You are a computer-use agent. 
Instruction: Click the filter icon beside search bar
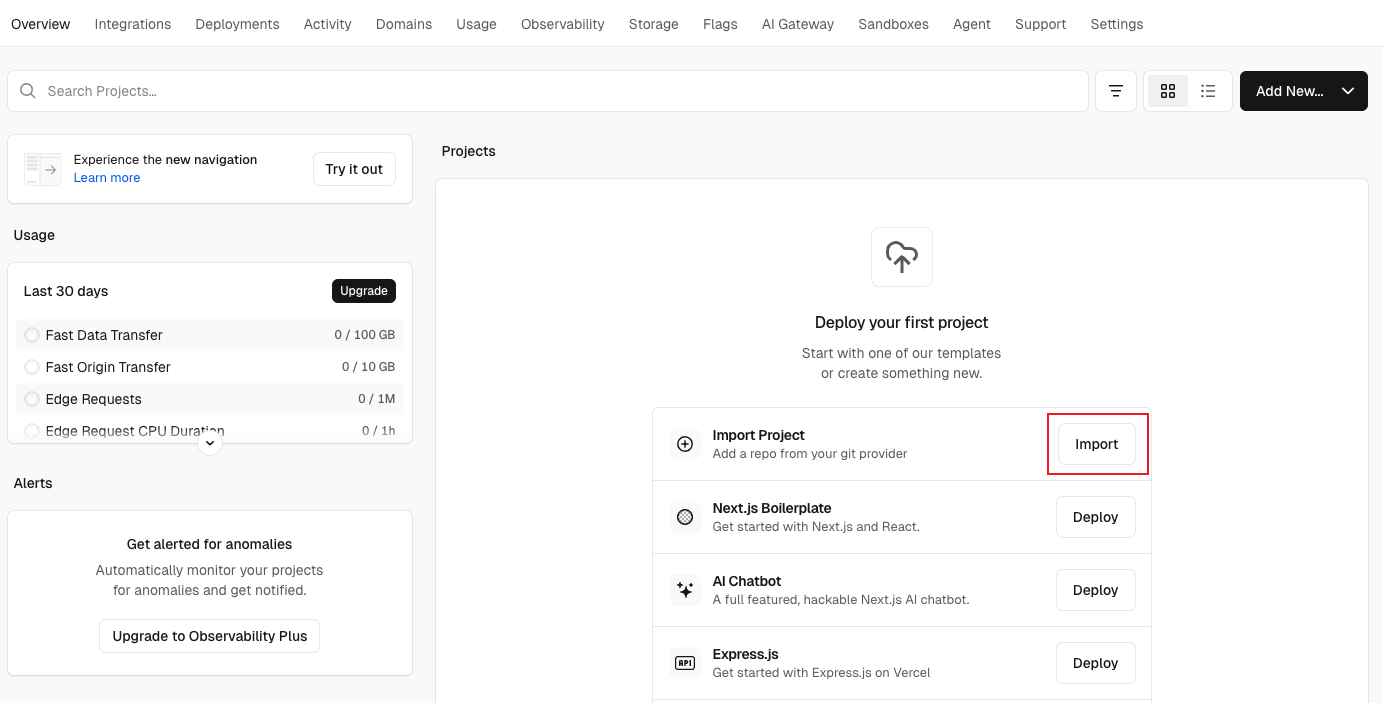click(1115, 91)
